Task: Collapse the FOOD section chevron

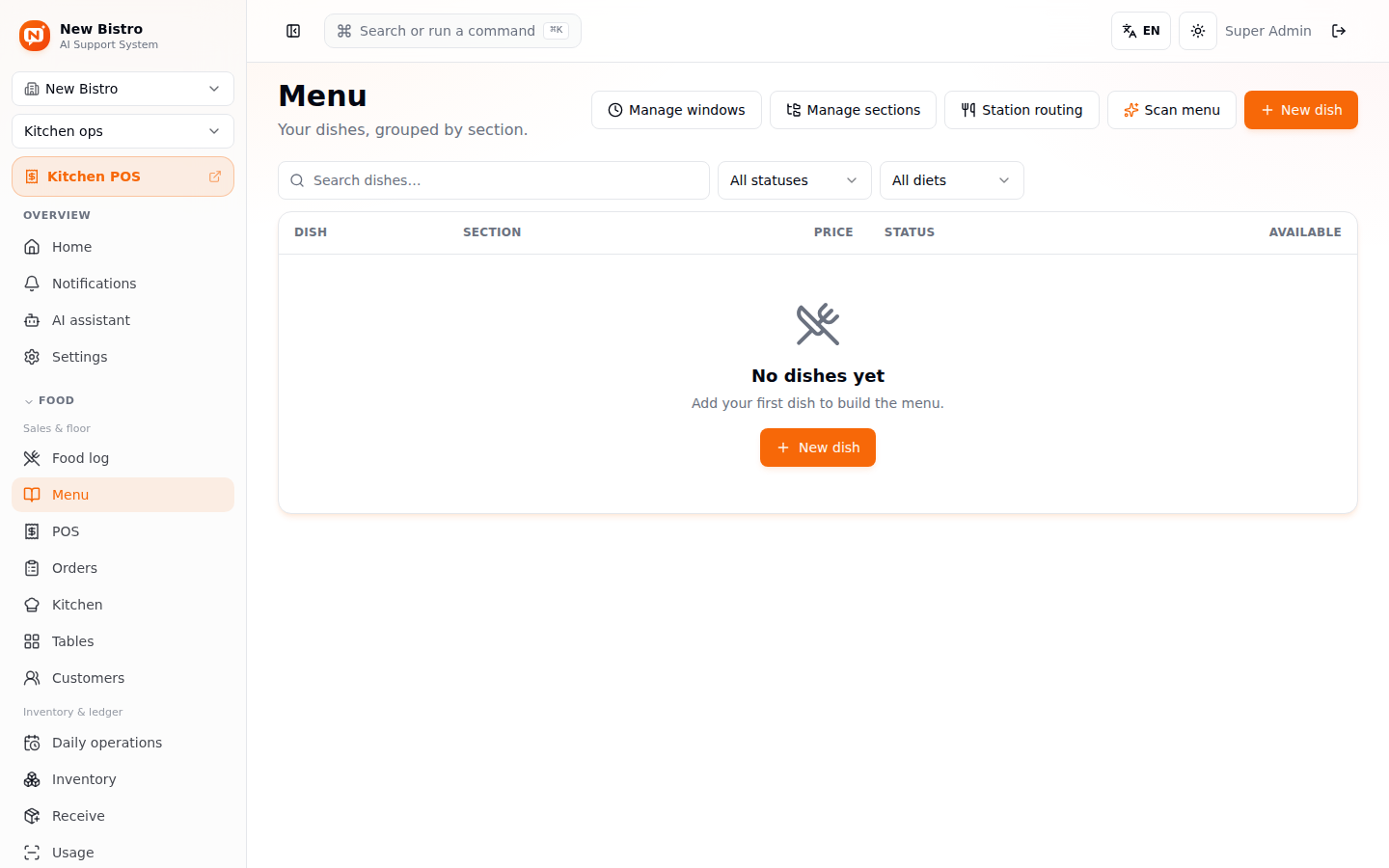Action: pos(29,401)
